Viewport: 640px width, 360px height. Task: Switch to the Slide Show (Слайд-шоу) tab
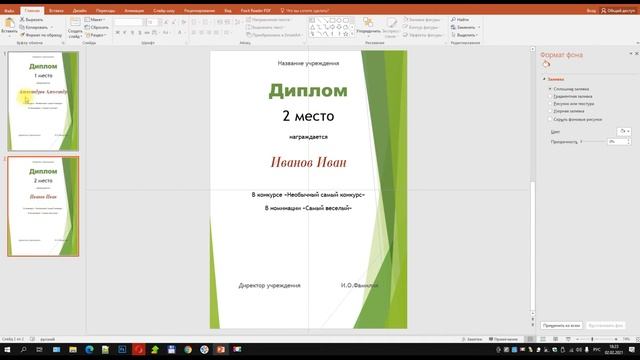pyautogui.click(x=164, y=11)
